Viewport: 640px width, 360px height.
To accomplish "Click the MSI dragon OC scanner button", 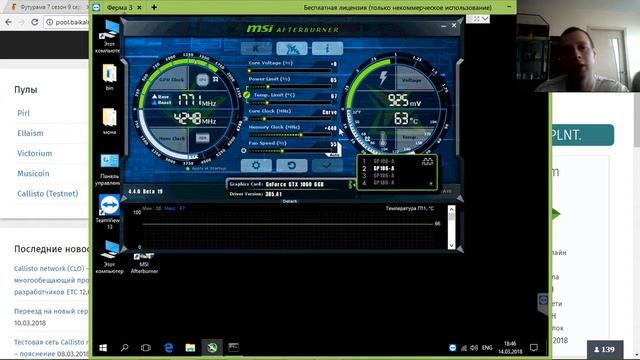I will pyautogui.click(x=291, y=48).
